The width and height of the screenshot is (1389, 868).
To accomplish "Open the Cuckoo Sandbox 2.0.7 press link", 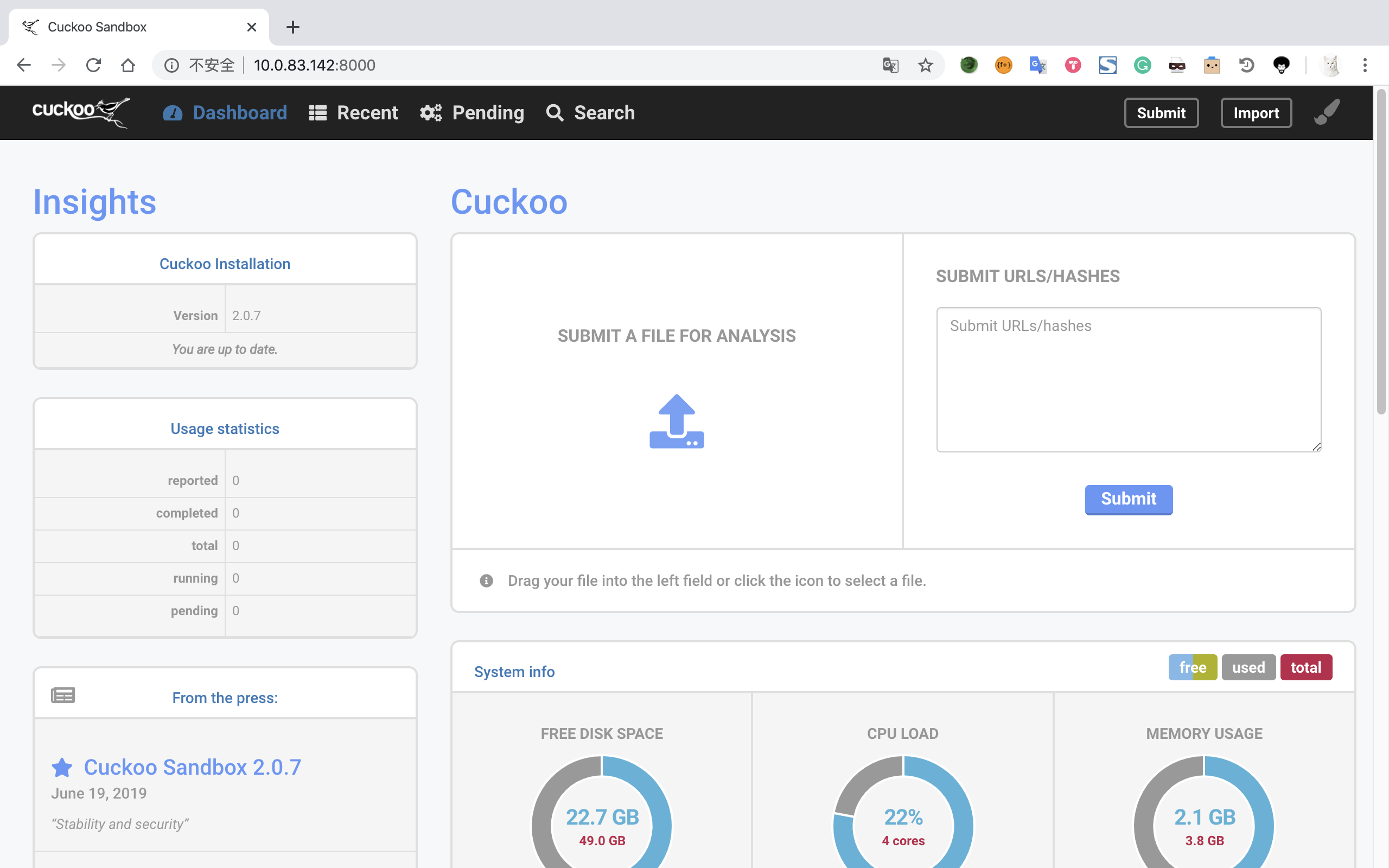I will coord(192,767).
